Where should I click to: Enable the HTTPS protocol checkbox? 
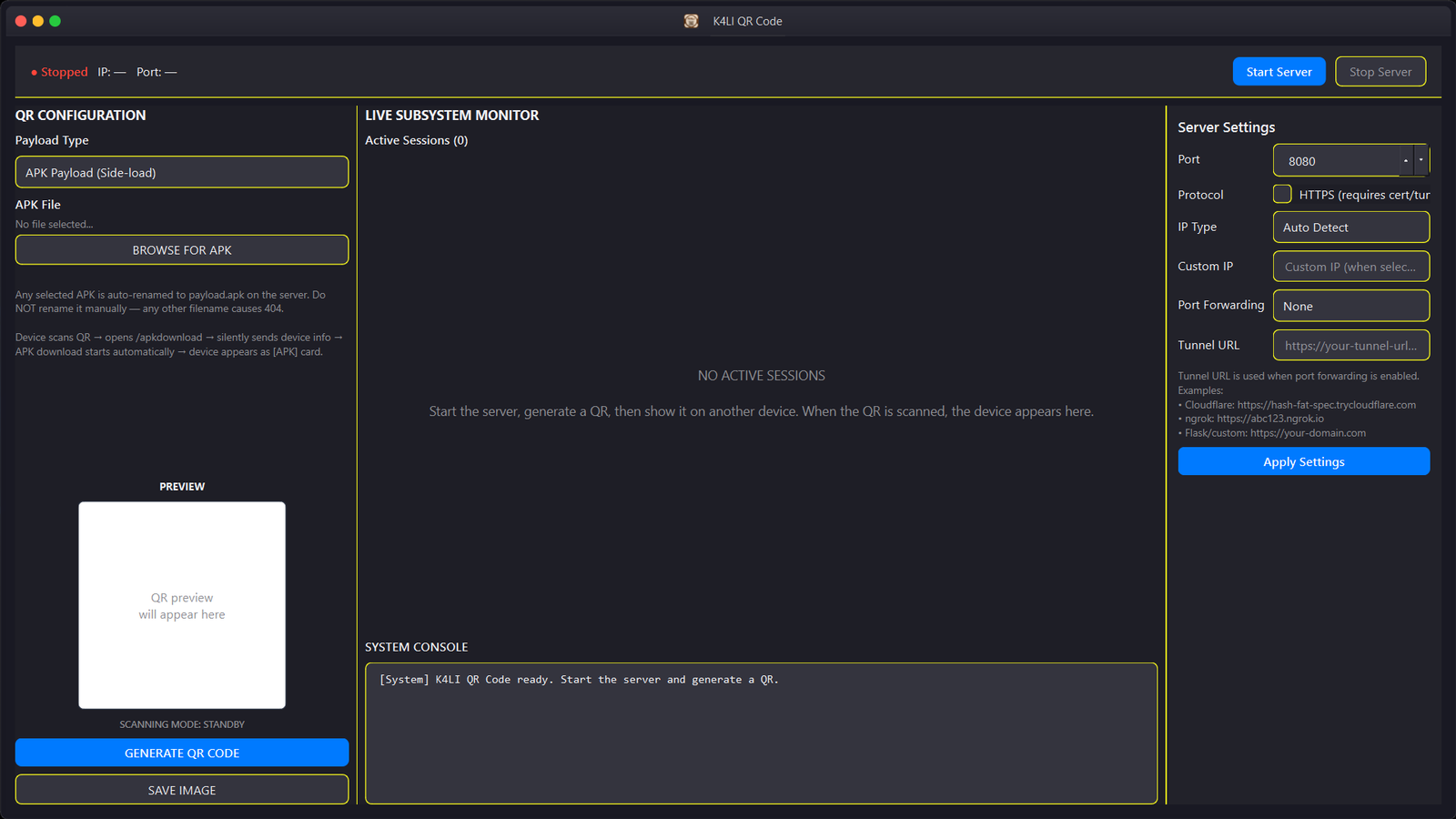tap(1282, 194)
